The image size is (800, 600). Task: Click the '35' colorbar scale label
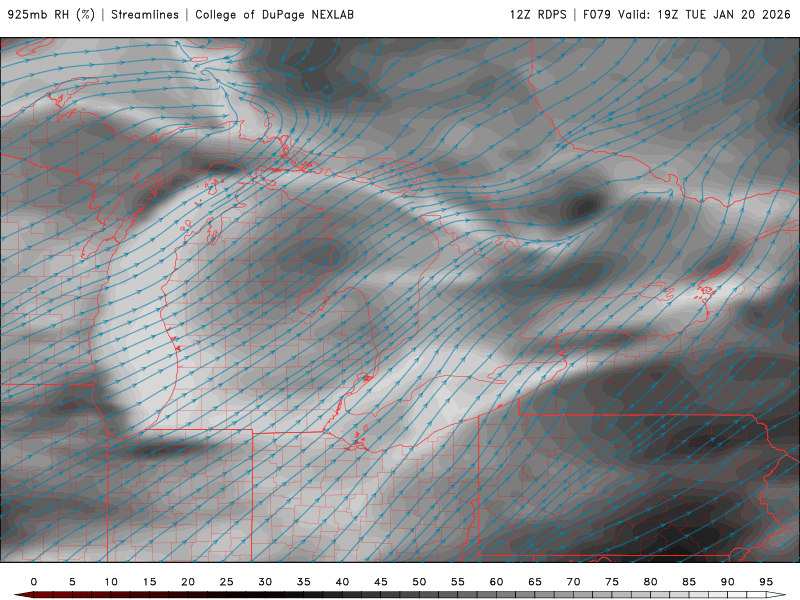304,582
